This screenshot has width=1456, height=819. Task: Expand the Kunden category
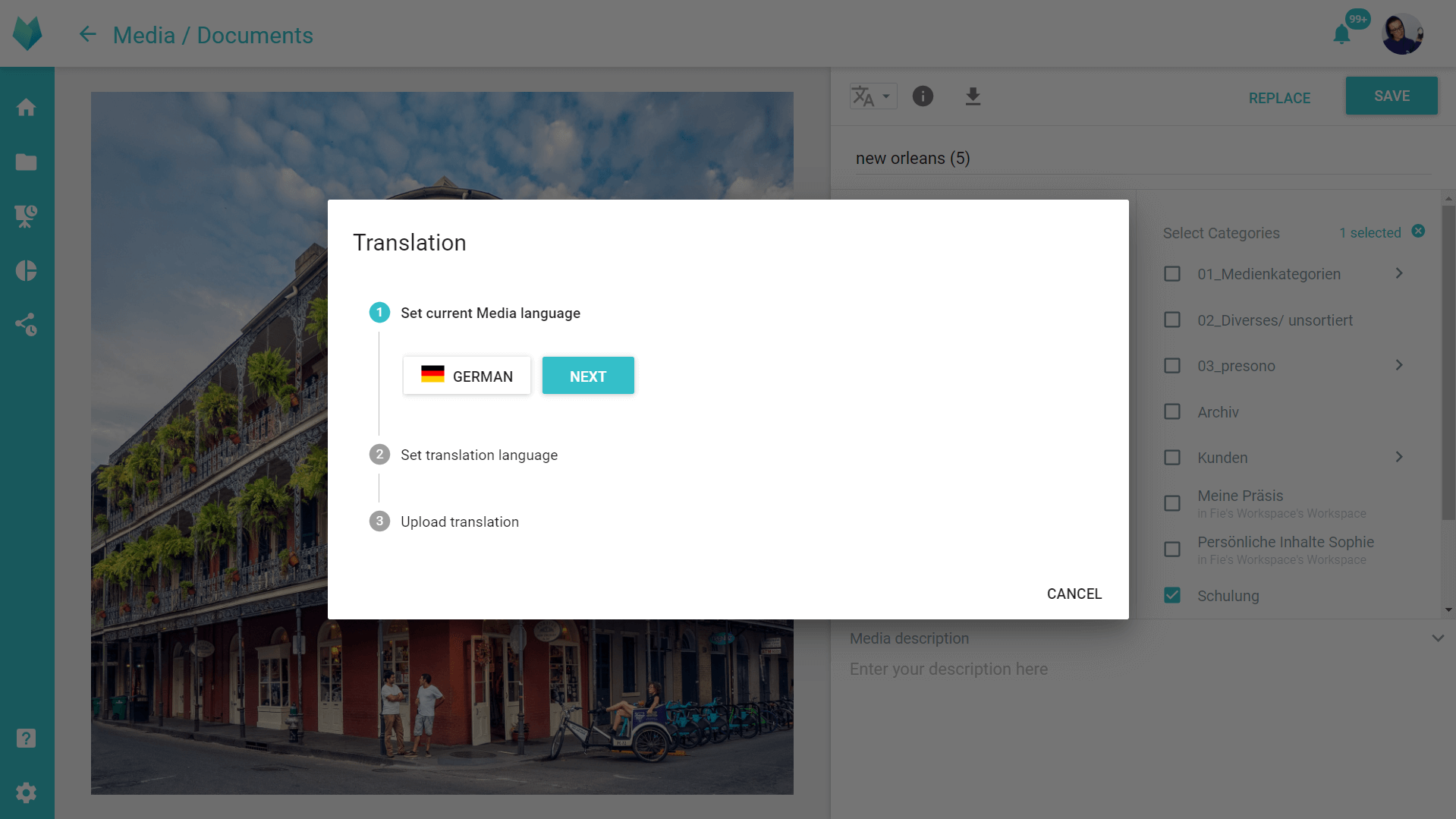(x=1399, y=457)
